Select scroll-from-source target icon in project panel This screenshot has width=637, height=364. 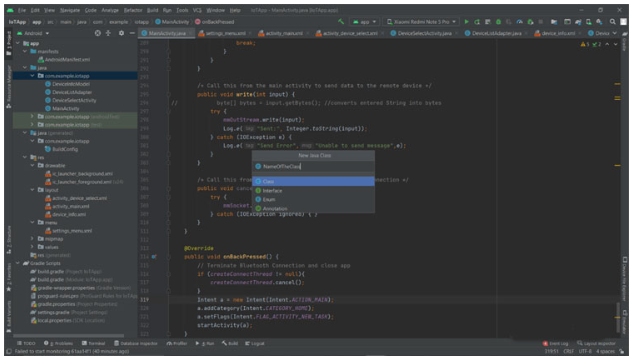coord(98,33)
